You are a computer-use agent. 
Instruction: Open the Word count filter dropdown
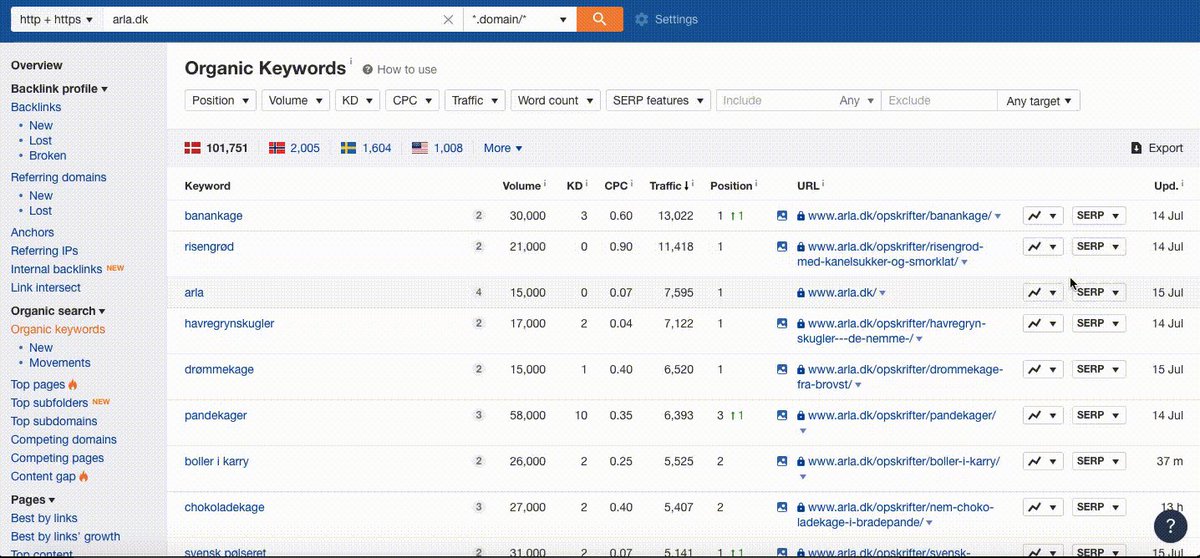coord(556,100)
